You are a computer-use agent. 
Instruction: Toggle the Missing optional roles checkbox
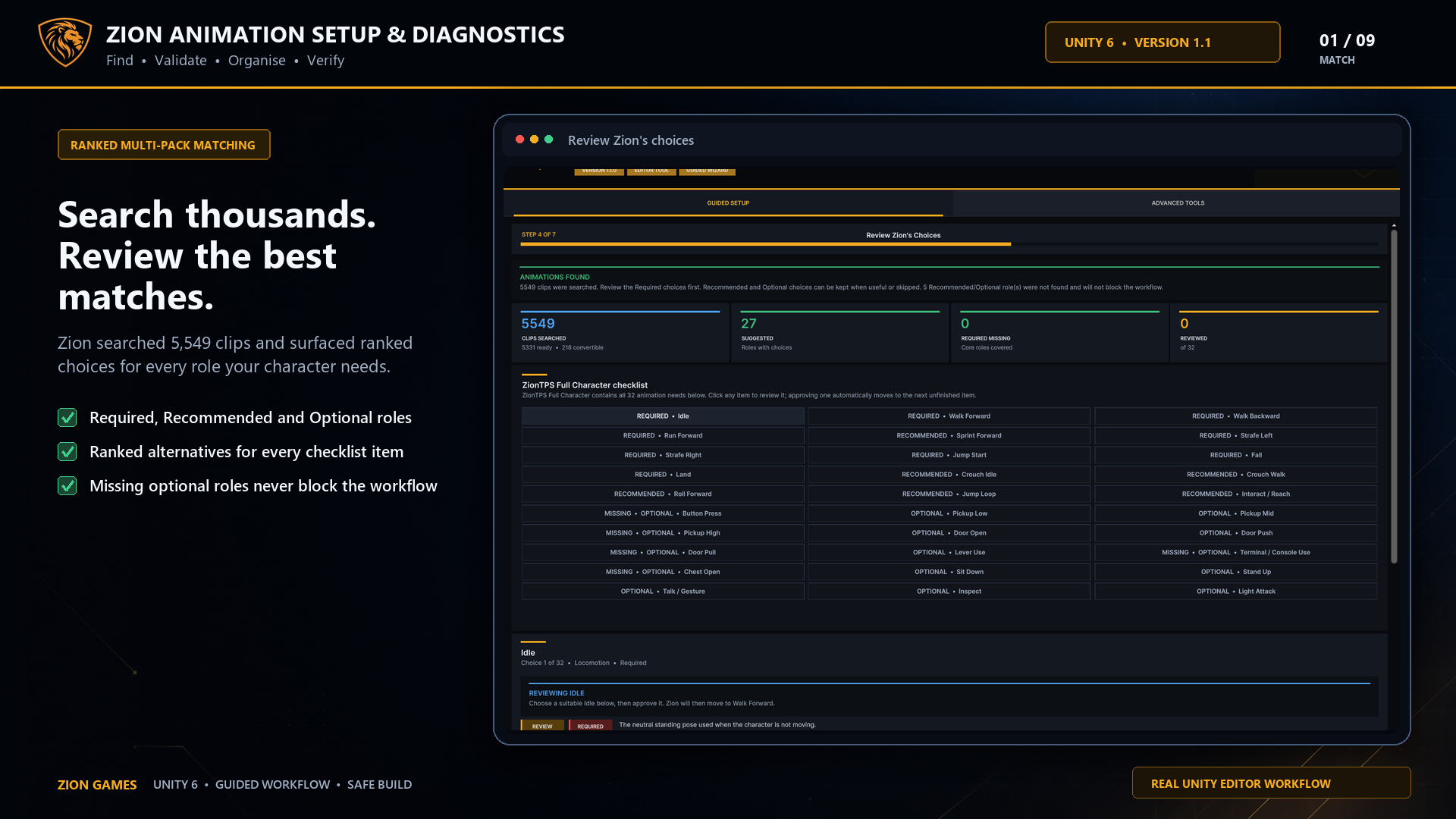[x=67, y=486]
